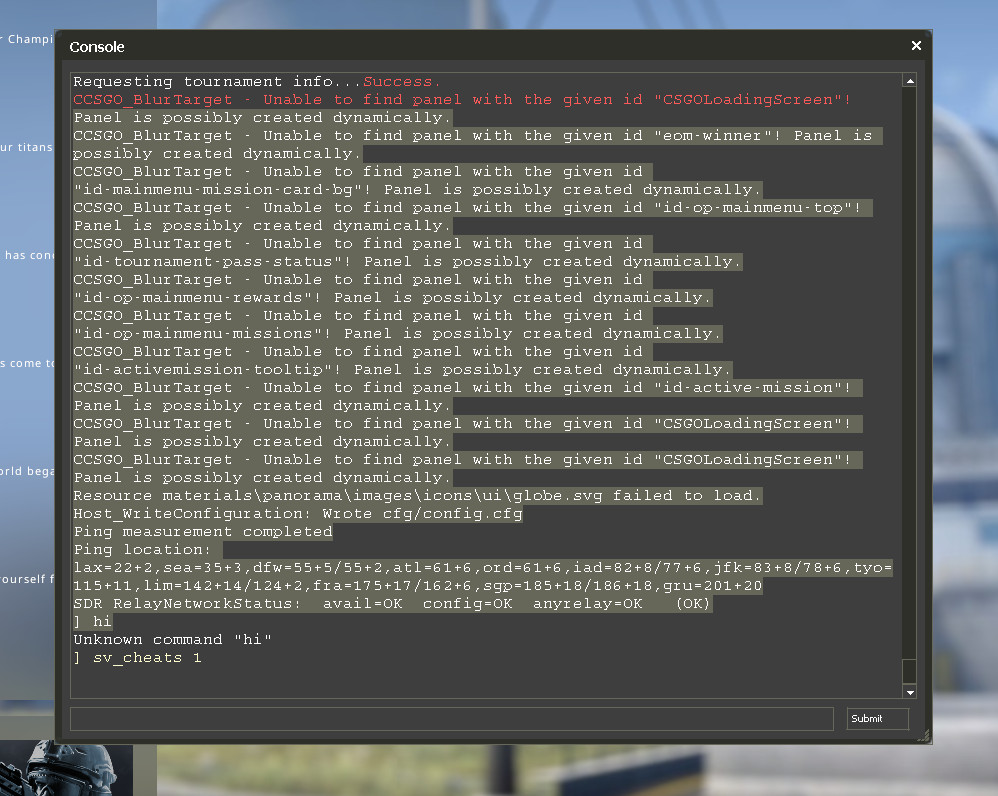
Task: Click the ping values line starting "lax=22+2"
Action: click(482, 568)
